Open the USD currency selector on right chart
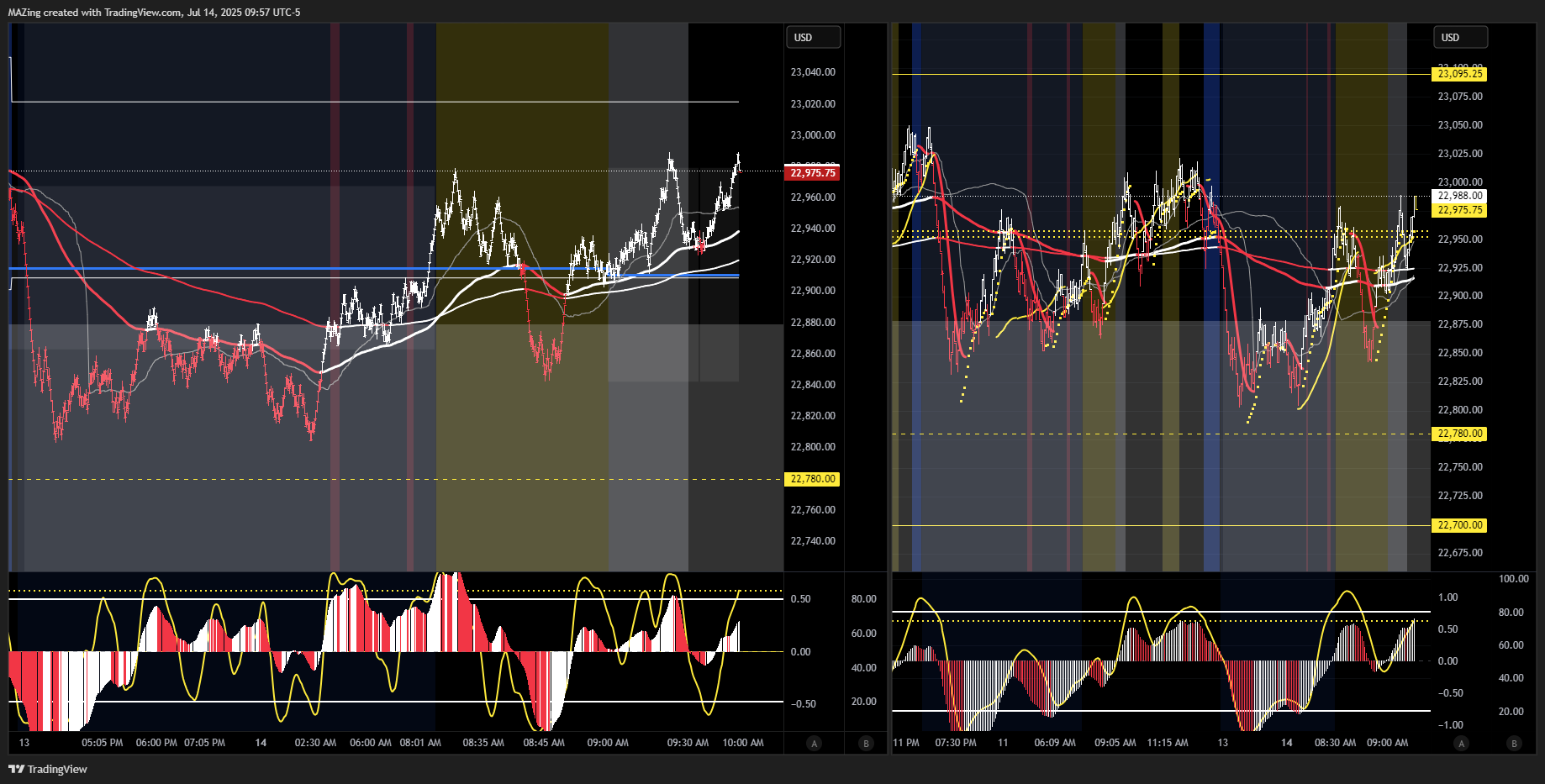This screenshot has width=1545, height=784. pyautogui.click(x=1460, y=37)
